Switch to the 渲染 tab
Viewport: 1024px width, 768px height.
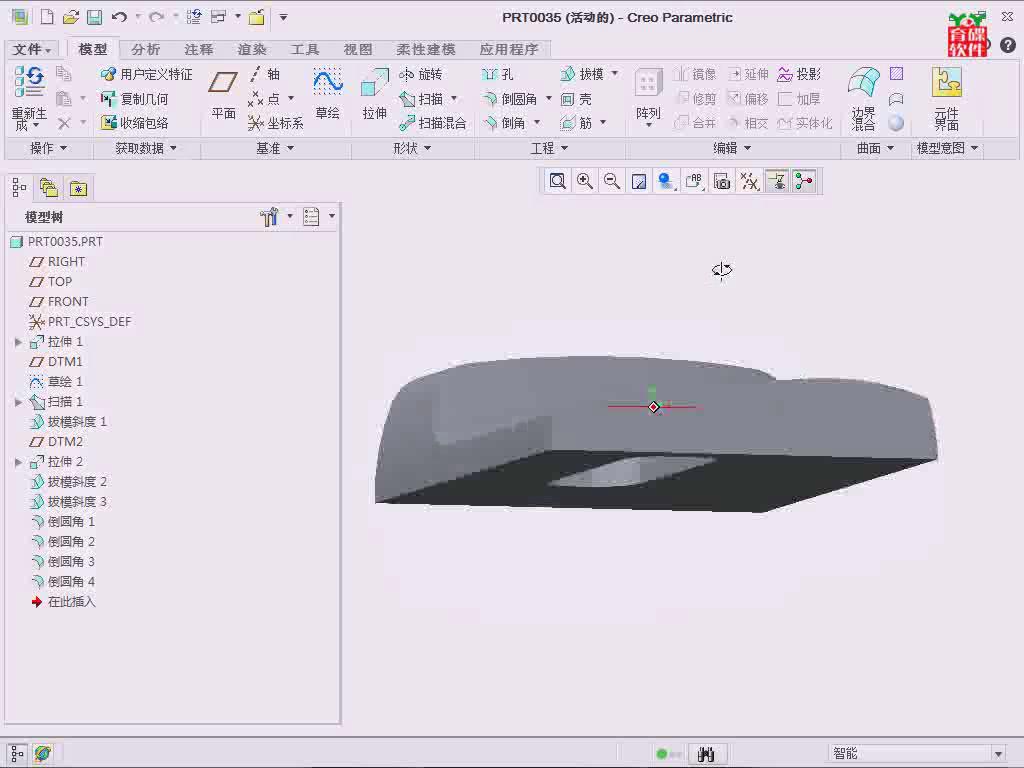(251, 49)
